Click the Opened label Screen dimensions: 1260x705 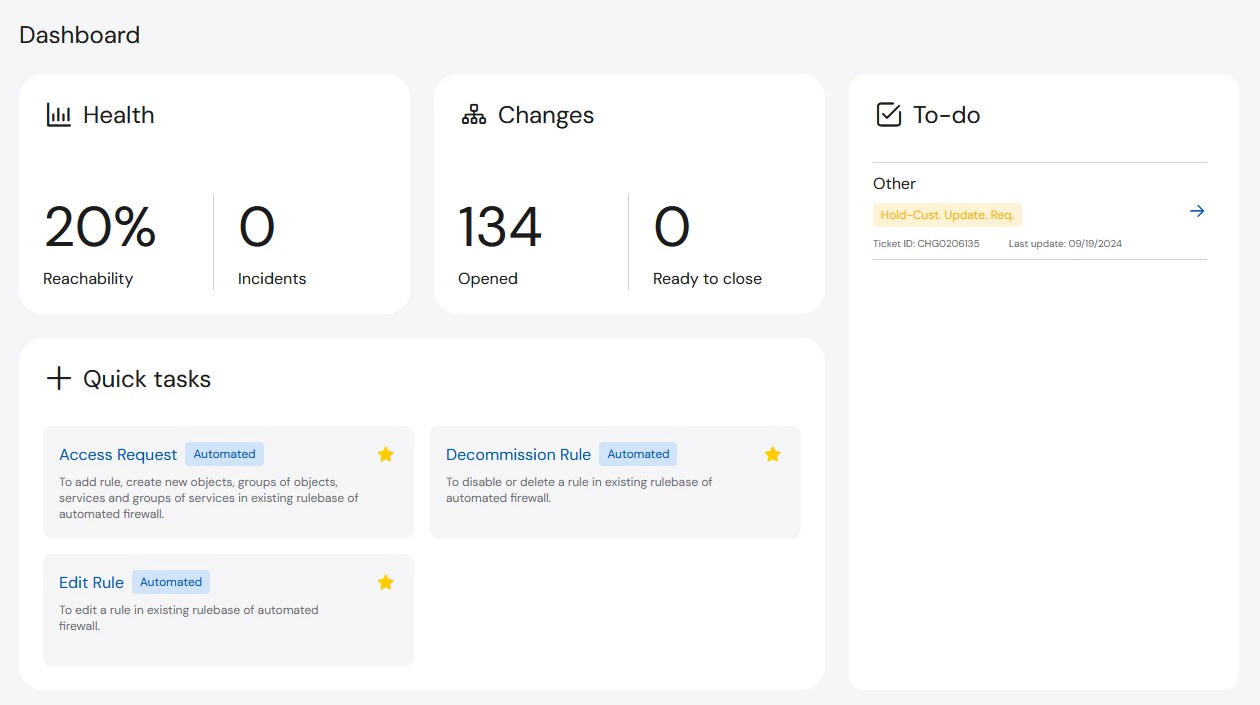(488, 279)
